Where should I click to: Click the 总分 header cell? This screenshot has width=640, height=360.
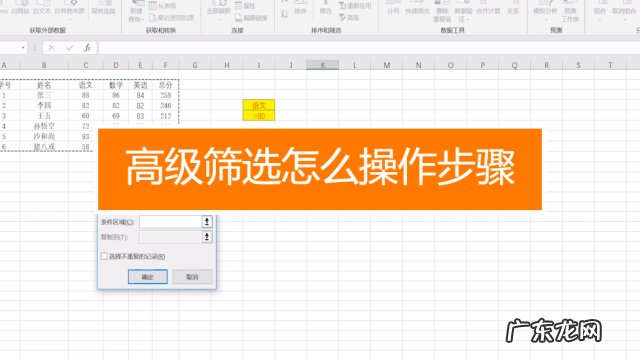(165, 85)
